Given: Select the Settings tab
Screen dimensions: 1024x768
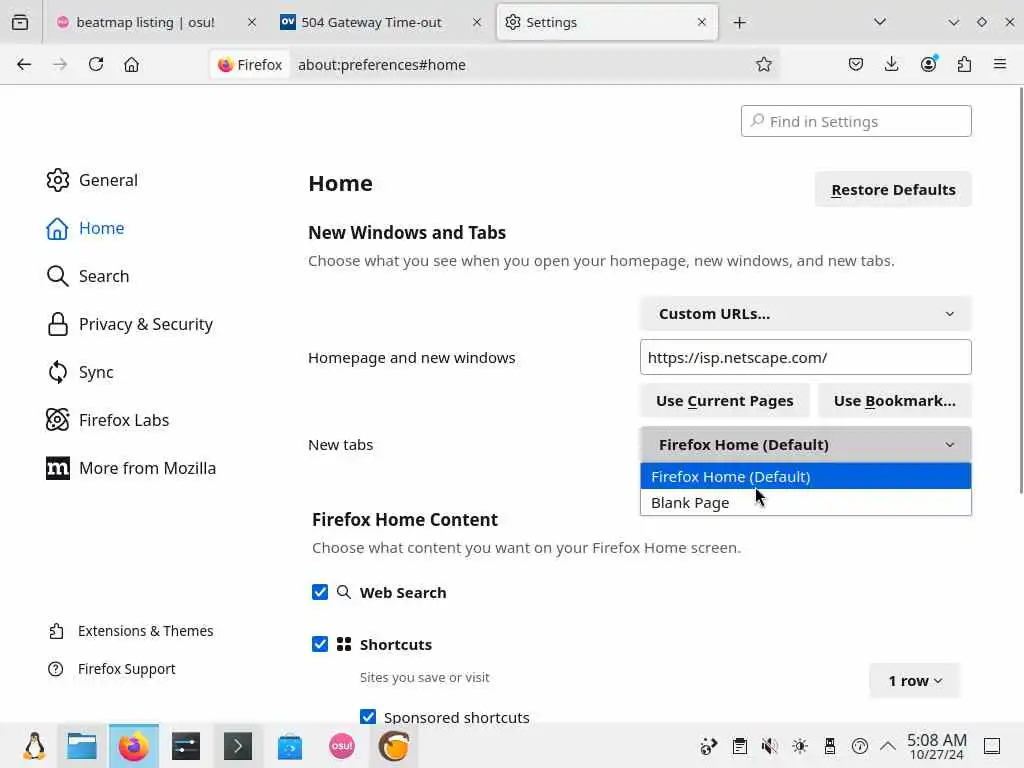Looking at the screenshot, I should (607, 22).
